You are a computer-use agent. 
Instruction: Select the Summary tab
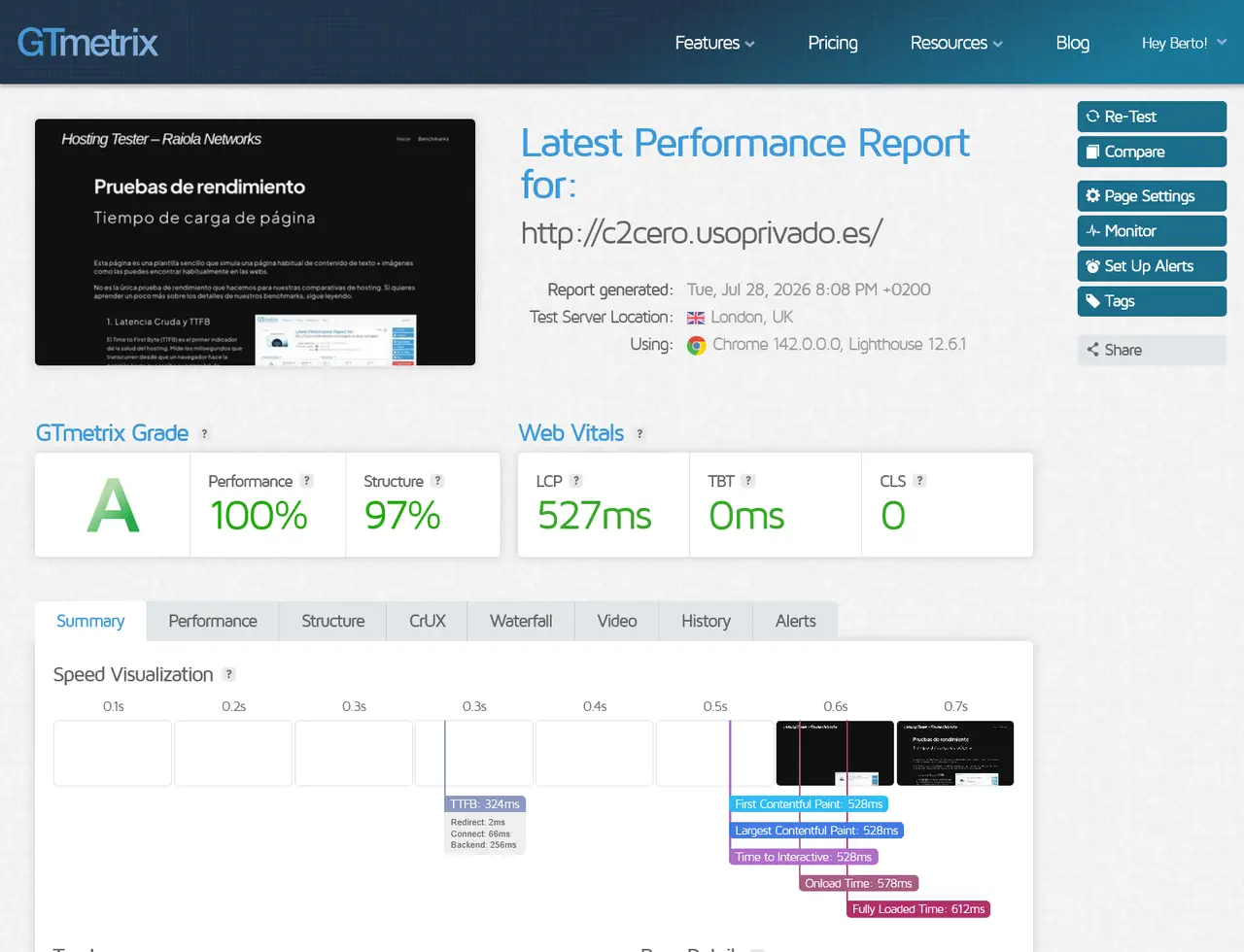pyautogui.click(x=90, y=621)
